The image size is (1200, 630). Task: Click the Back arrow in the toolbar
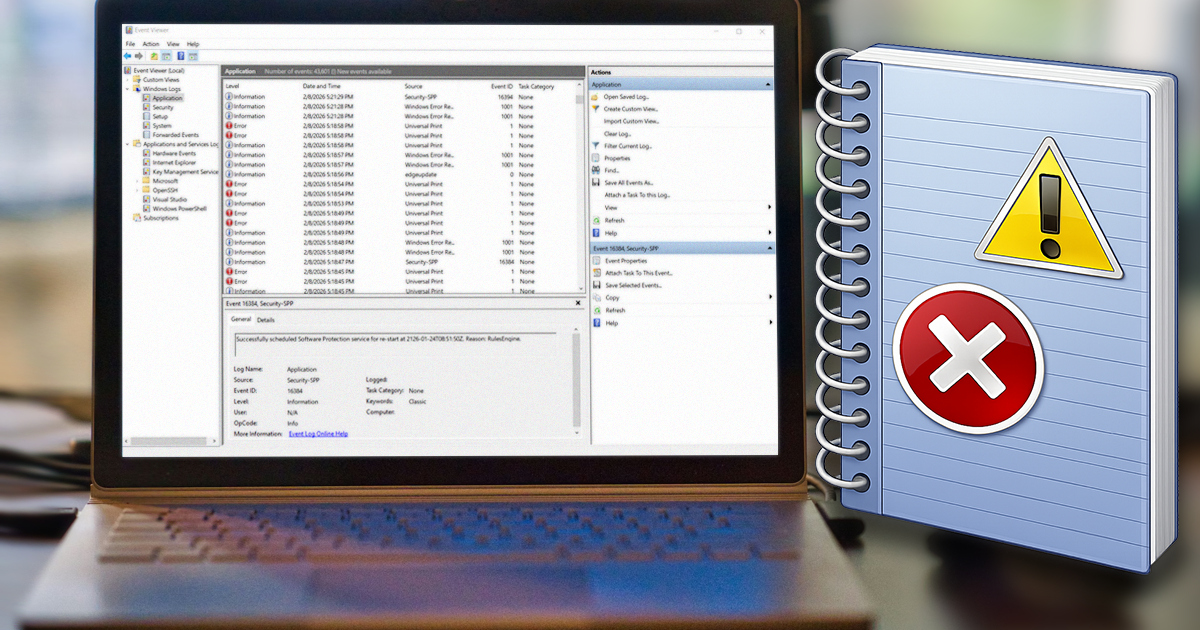(128, 56)
